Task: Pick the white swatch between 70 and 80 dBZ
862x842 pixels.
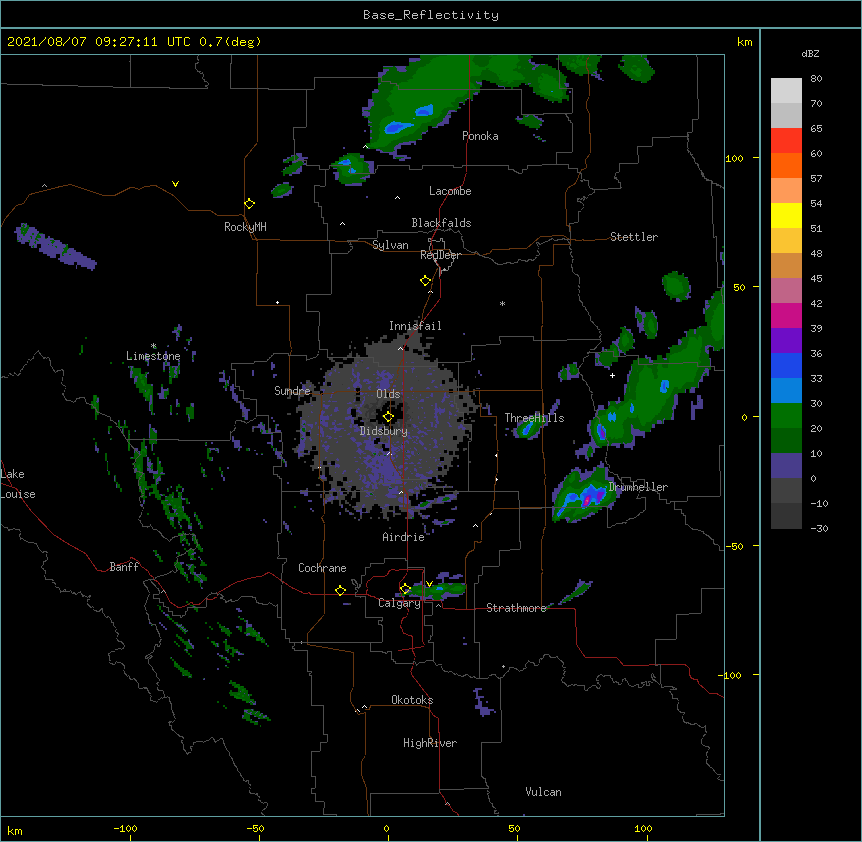Action: point(786,91)
